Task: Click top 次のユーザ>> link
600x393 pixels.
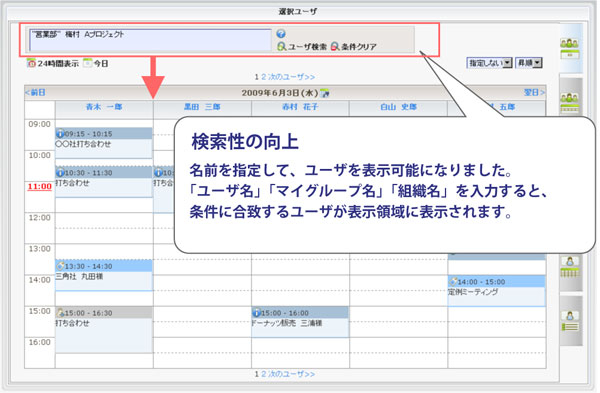Action: click(x=291, y=77)
